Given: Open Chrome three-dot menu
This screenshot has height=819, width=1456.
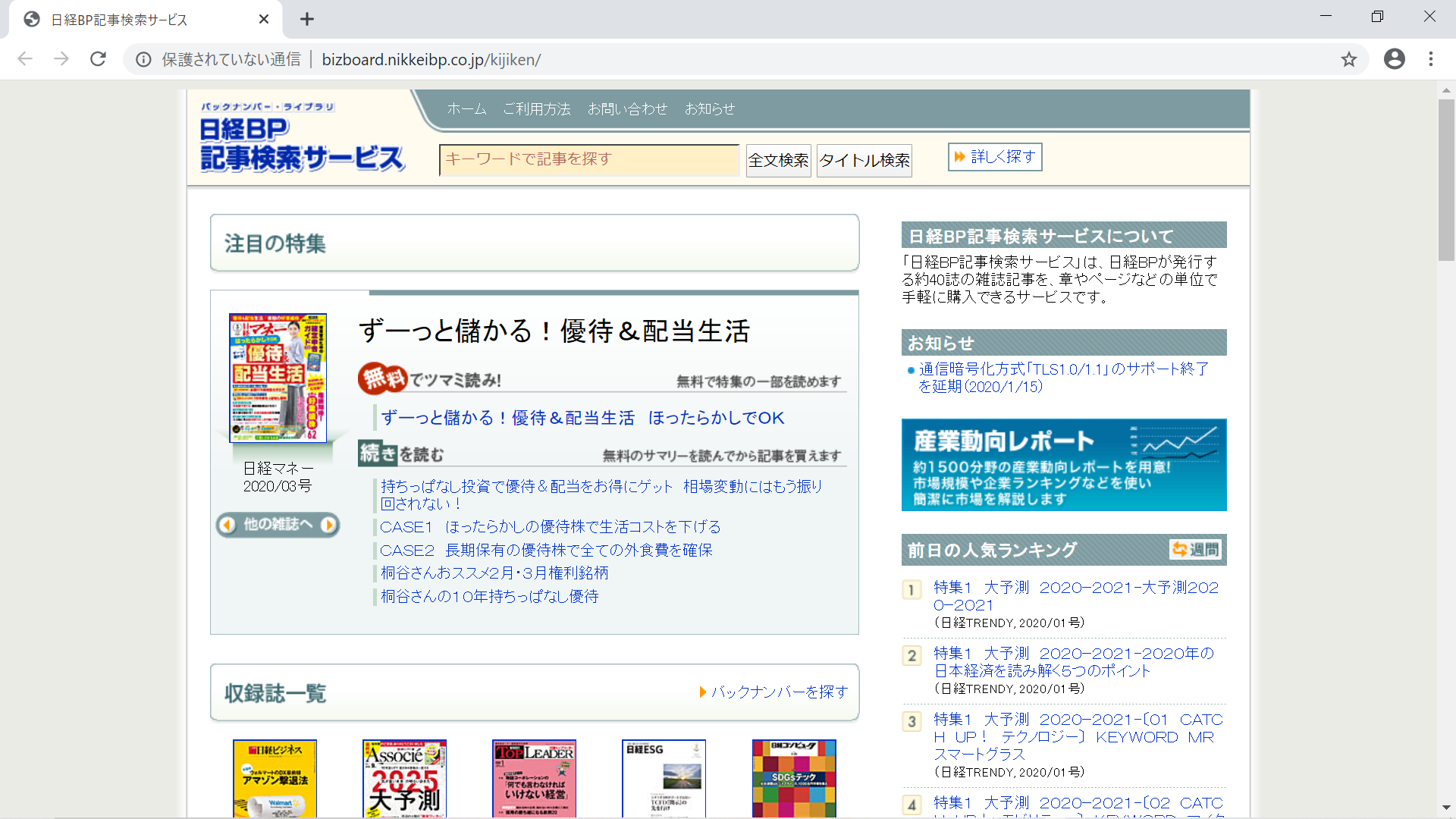Looking at the screenshot, I should point(1431,59).
